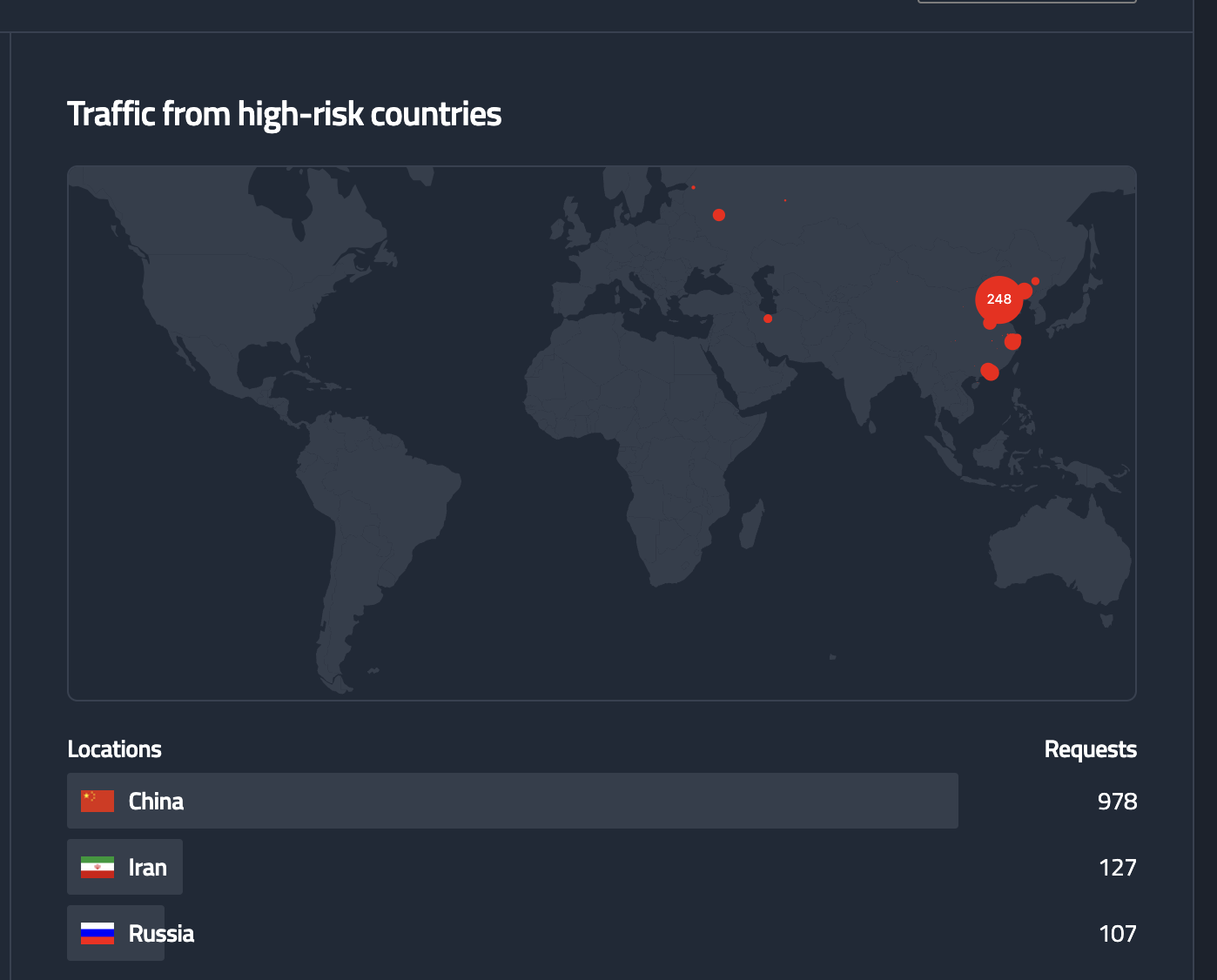
Task: Click the China flag icon
Action: pos(97,801)
